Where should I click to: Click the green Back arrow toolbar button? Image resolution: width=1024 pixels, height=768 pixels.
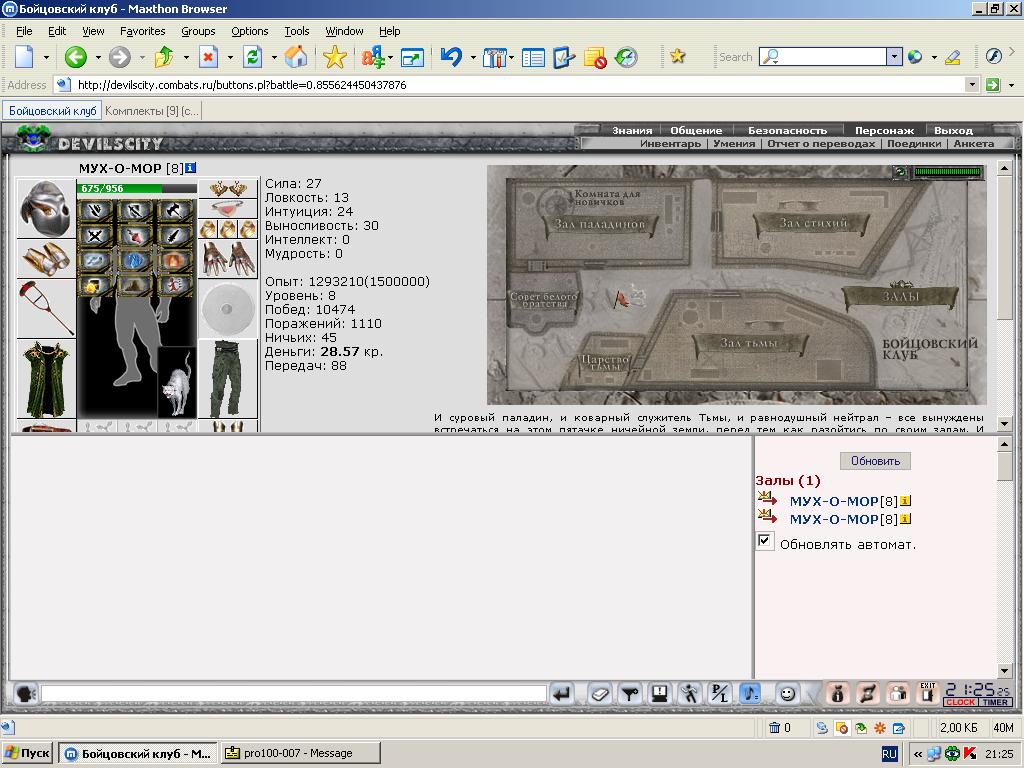(76, 57)
